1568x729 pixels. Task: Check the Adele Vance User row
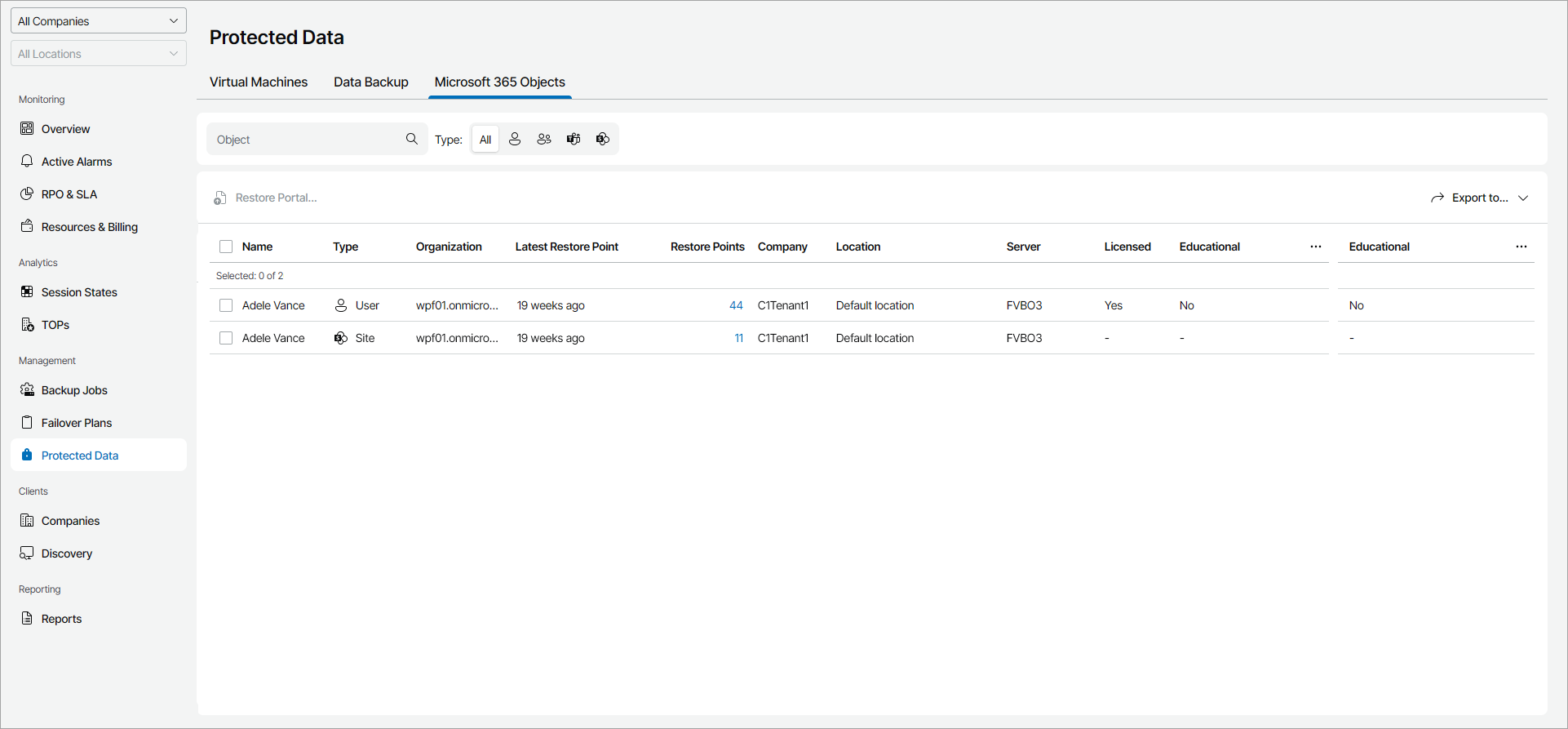226,305
